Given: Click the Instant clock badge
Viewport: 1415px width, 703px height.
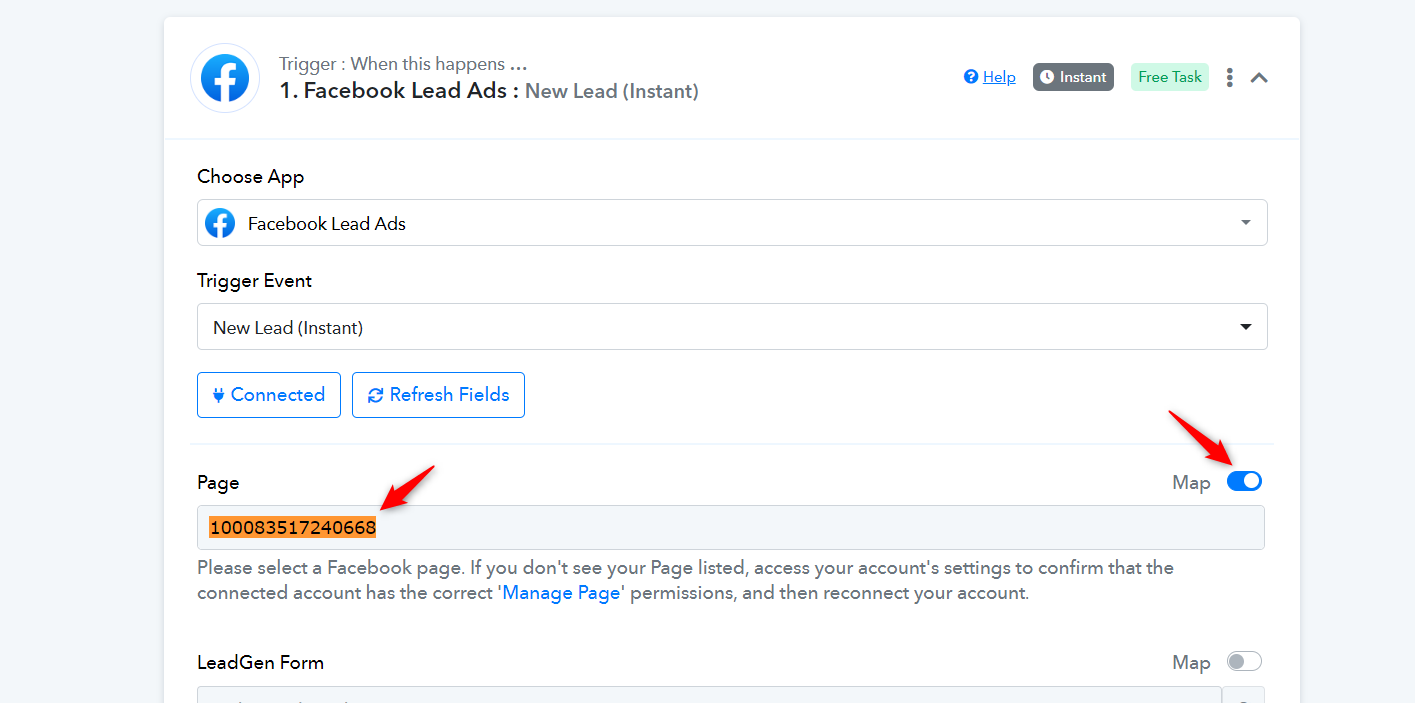Looking at the screenshot, I should click(x=1073, y=77).
